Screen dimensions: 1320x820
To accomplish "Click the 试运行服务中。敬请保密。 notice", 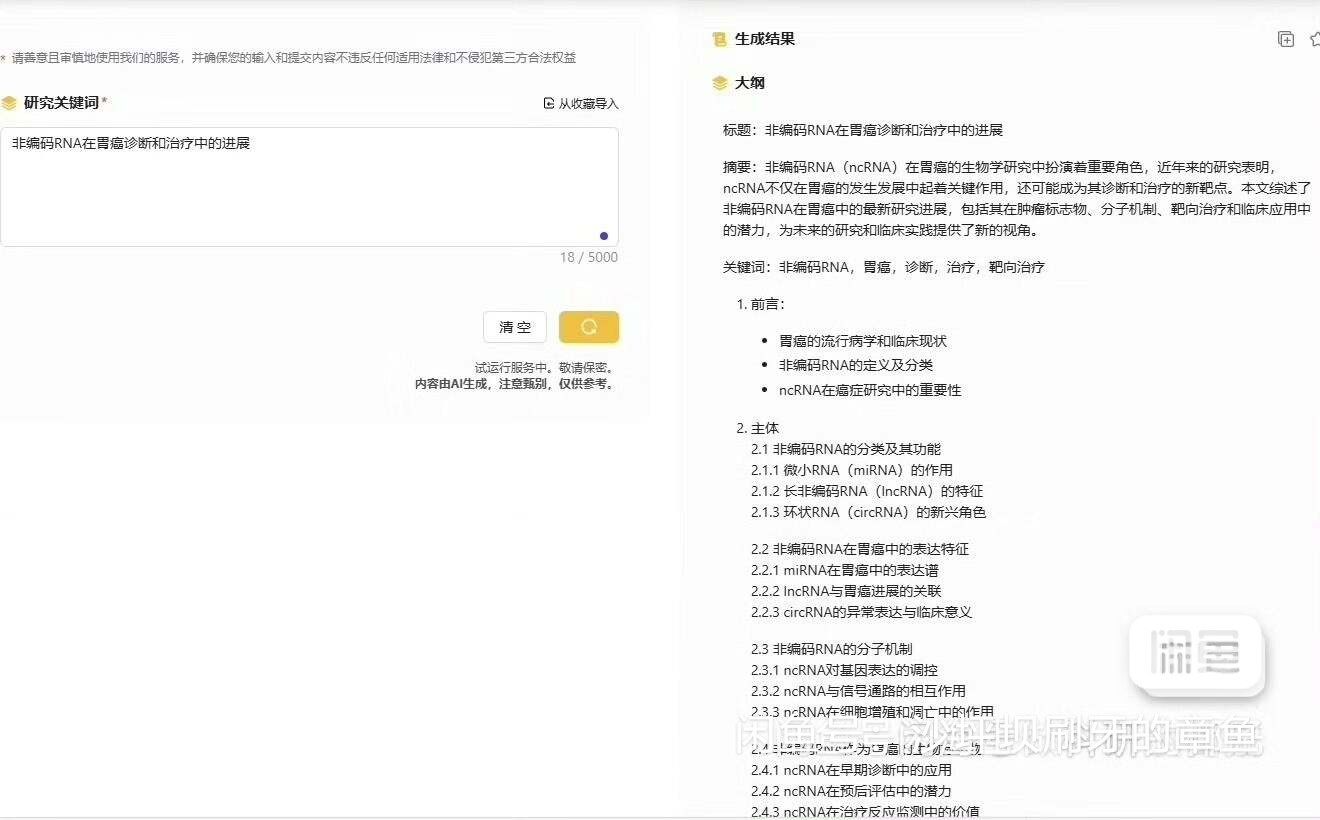I will tap(545, 367).
